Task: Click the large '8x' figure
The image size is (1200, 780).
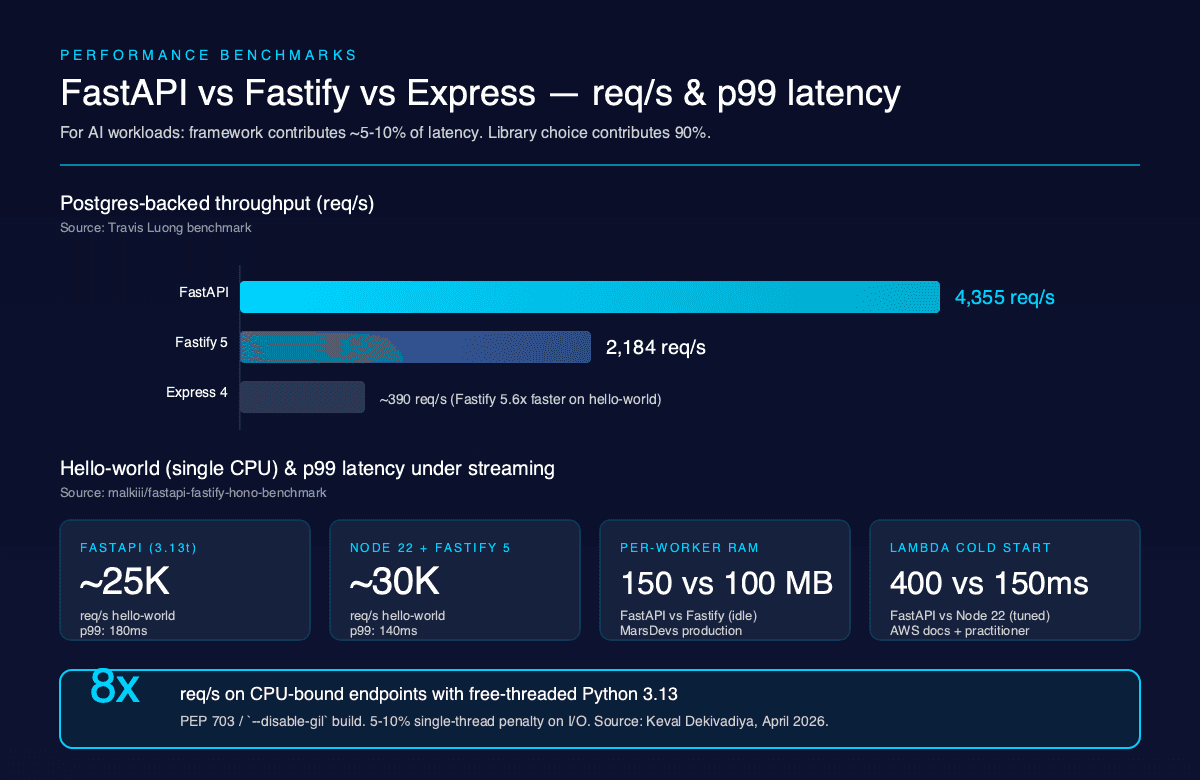Action: (x=115, y=686)
